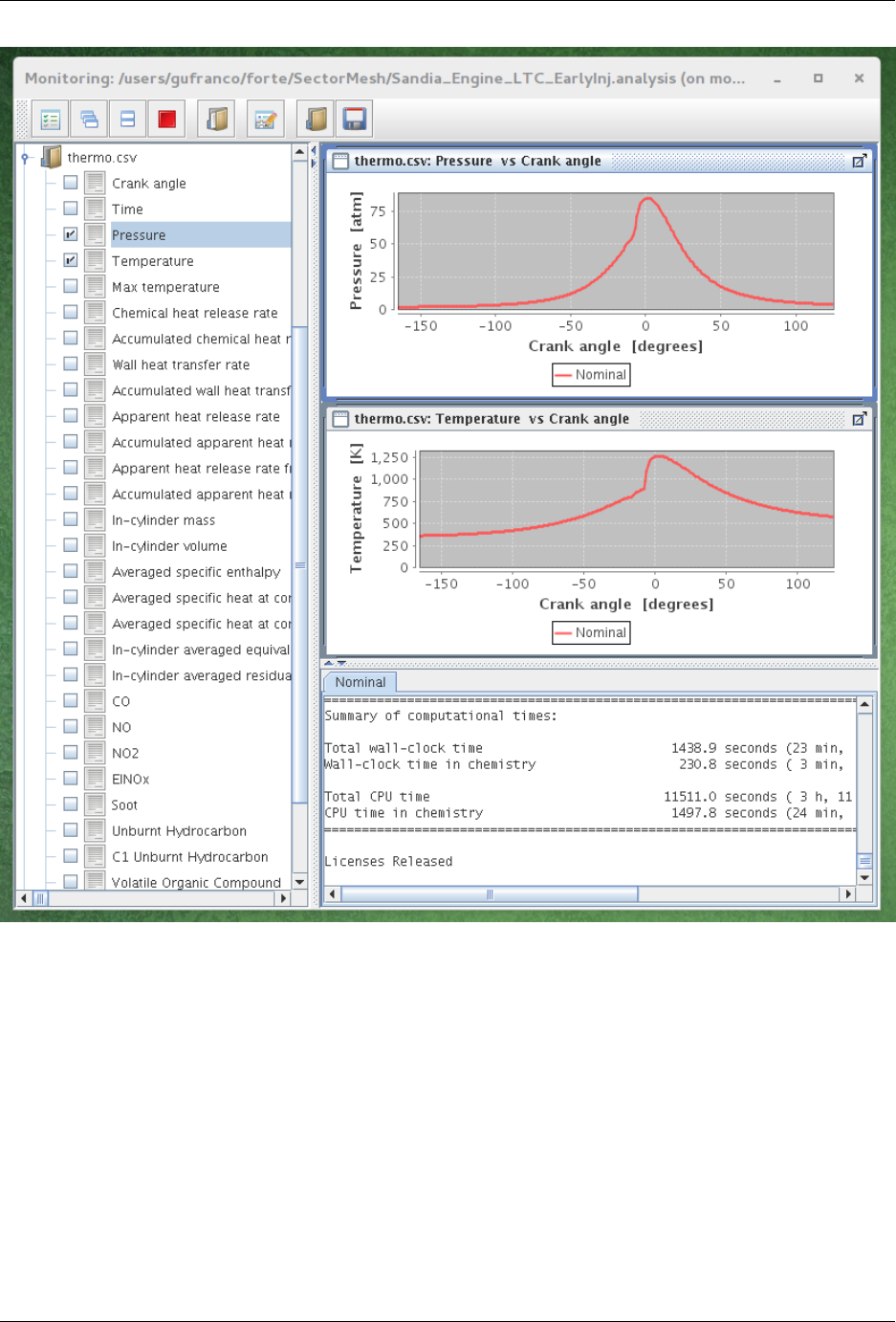The width and height of the screenshot is (896, 1322).
Task: Tick the Max temperature checkbox
Action: pos(71,286)
